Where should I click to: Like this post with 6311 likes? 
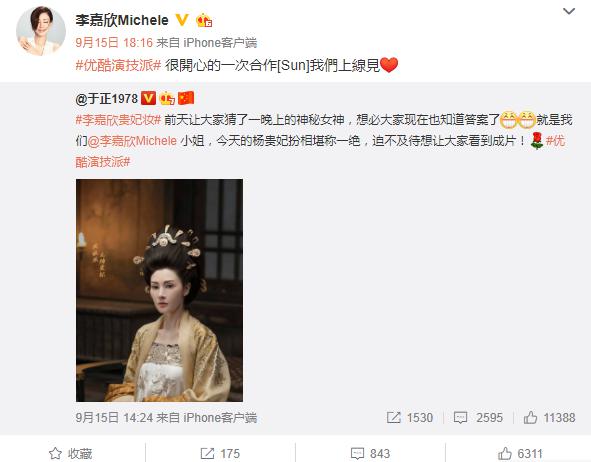click(x=520, y=453)
